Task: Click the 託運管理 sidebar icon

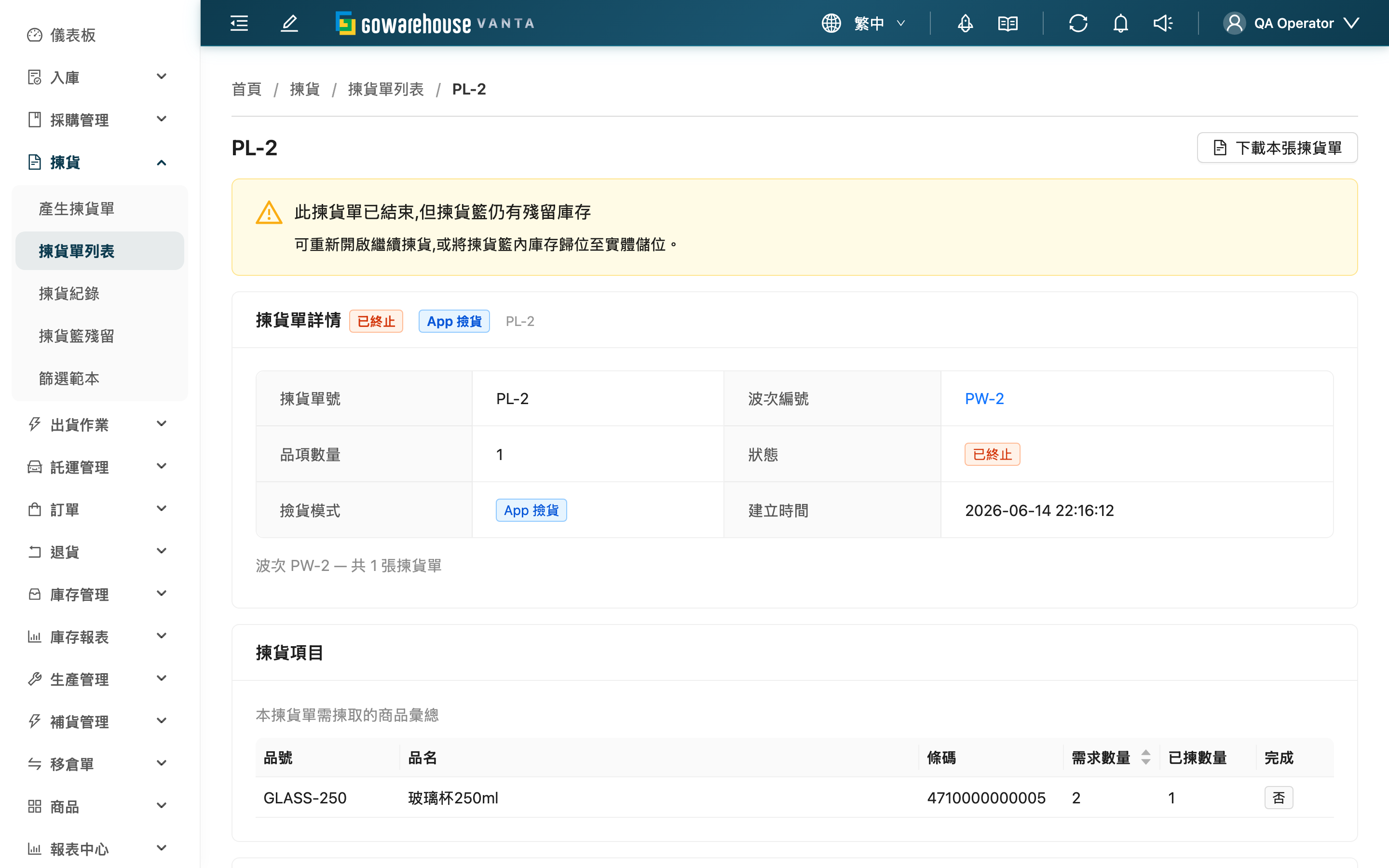Action: click(x=34, y=467)
